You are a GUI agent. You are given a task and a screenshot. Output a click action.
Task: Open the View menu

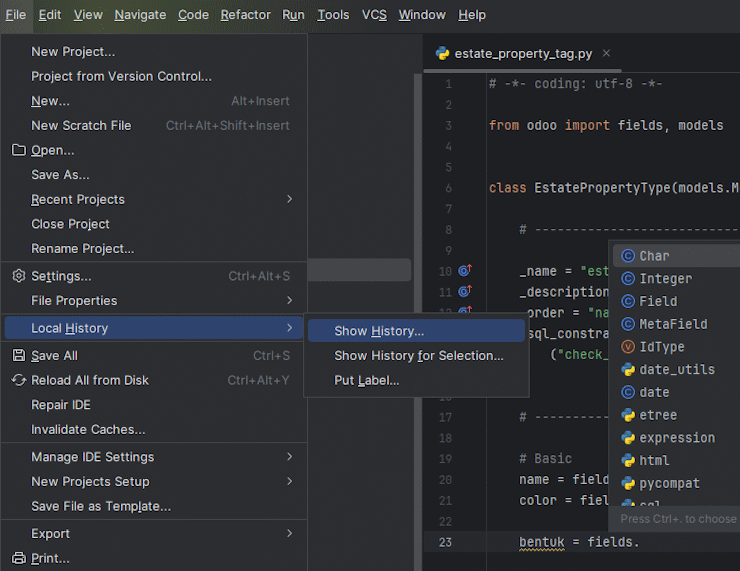[88, 15]
